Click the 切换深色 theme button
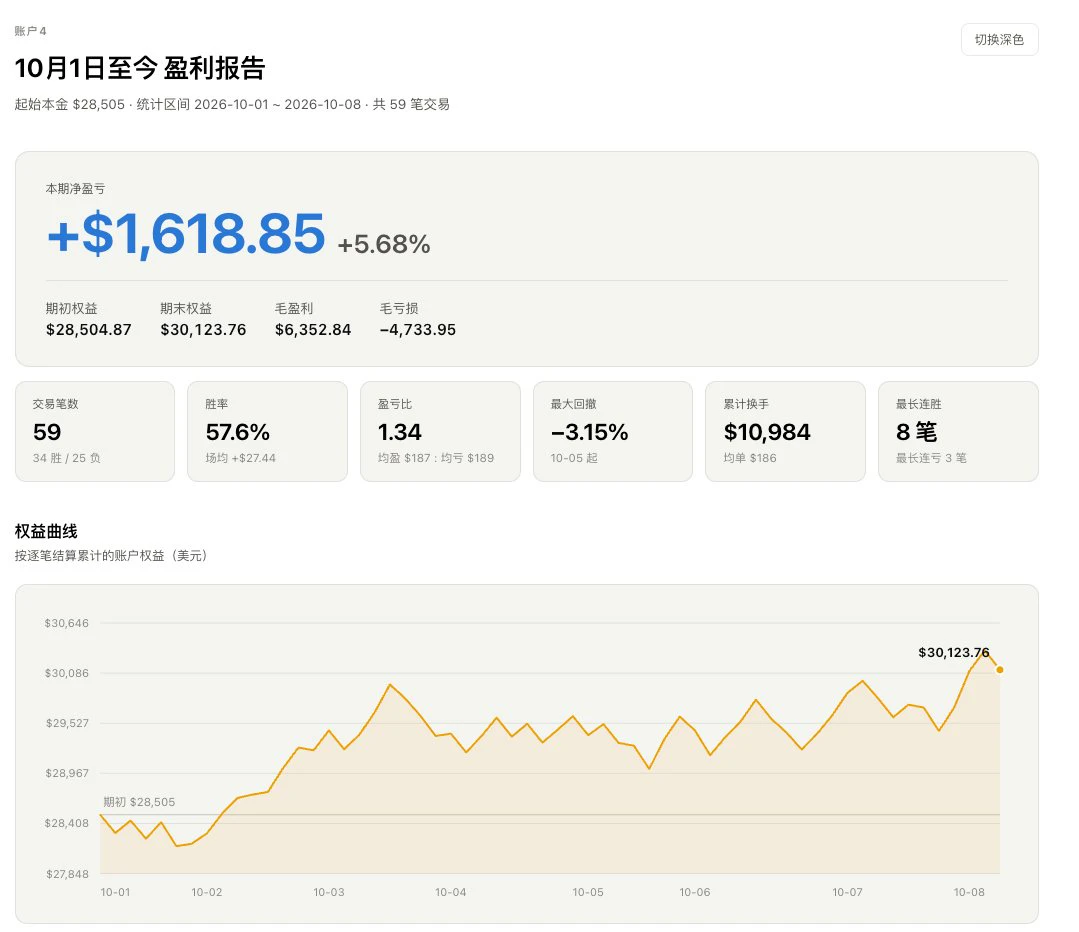Image resolution: width=1079 pixels, height=932 pixels. click(x=999, y=40)
